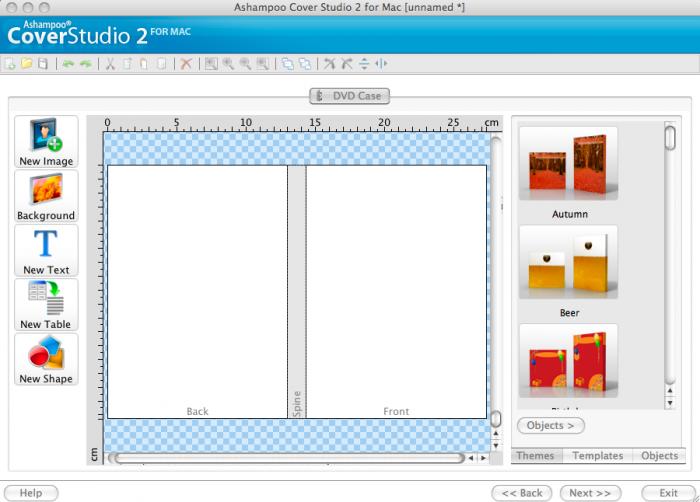Open the DVD Case type selector

point(350,96)
